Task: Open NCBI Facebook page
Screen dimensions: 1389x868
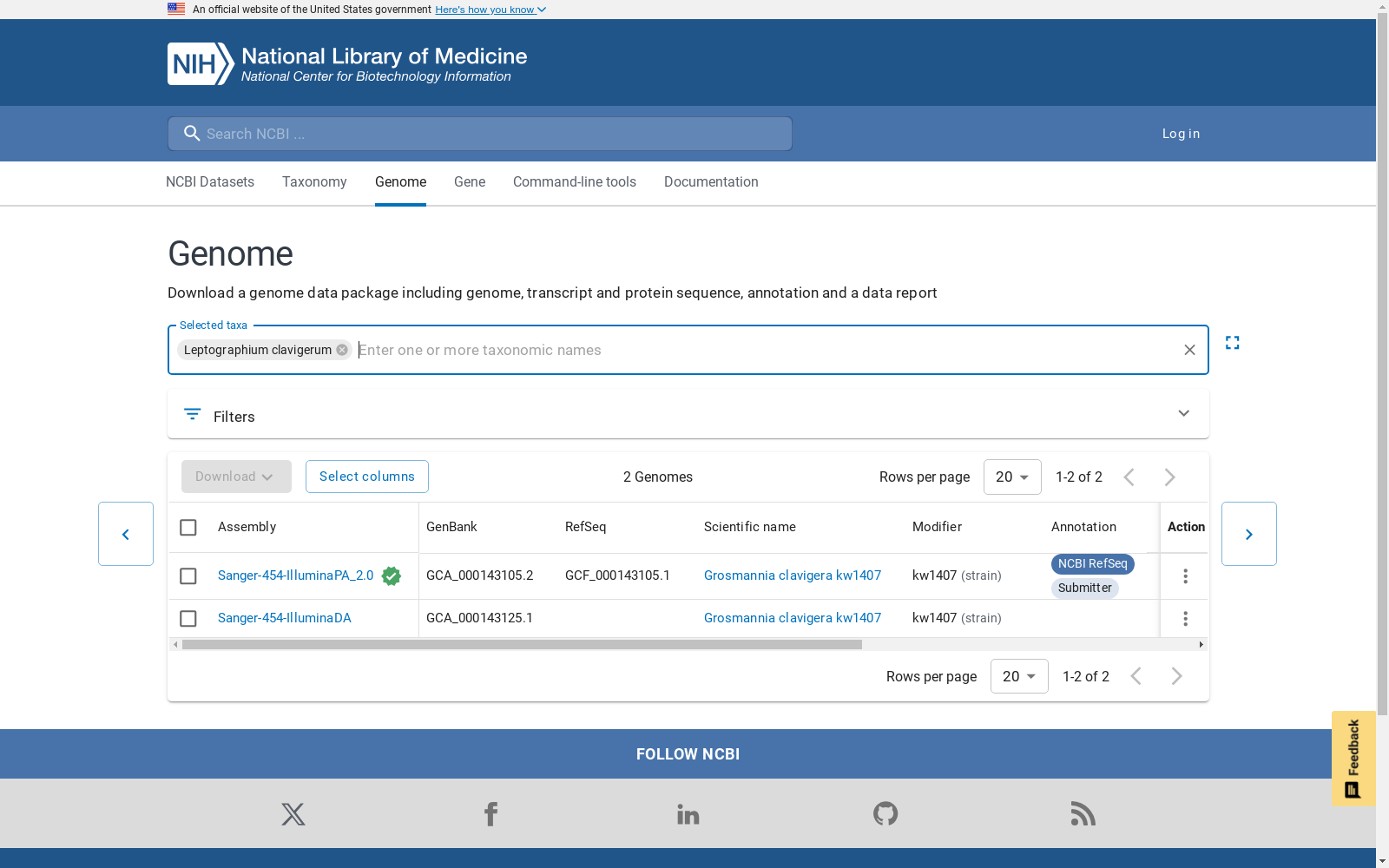Action: (490, 813)
